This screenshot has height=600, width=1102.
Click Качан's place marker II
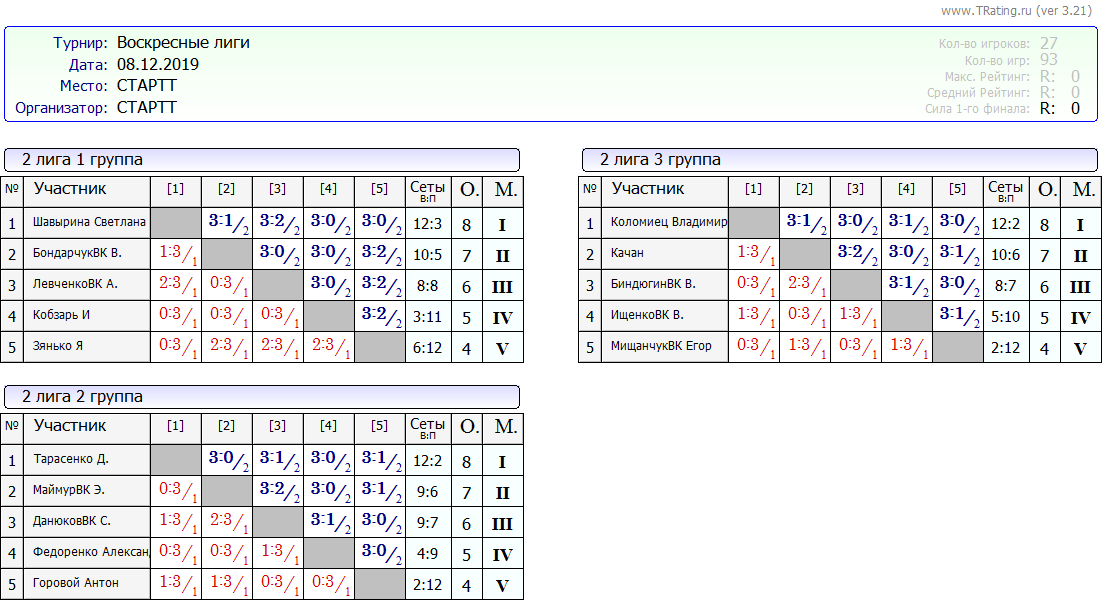(x=1080, y=255)
